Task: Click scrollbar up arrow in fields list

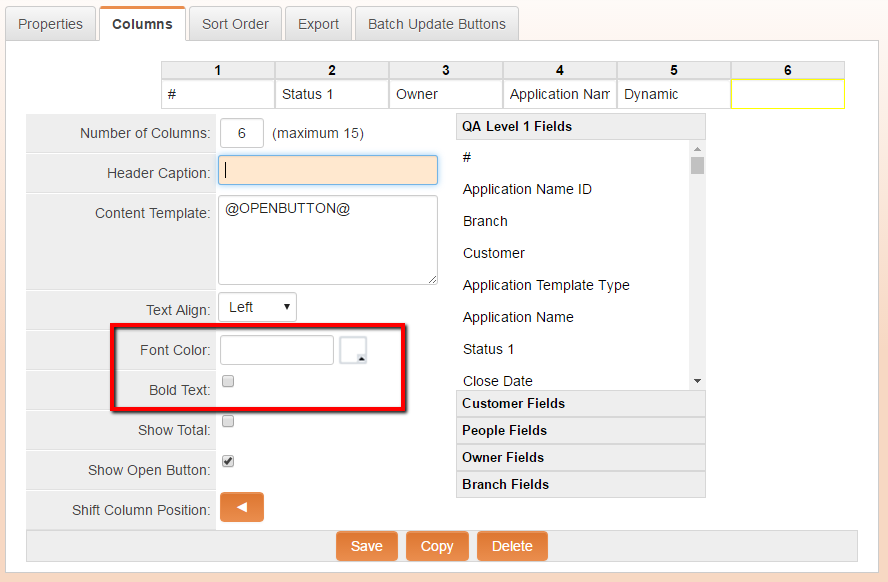Action: point(697,148)
